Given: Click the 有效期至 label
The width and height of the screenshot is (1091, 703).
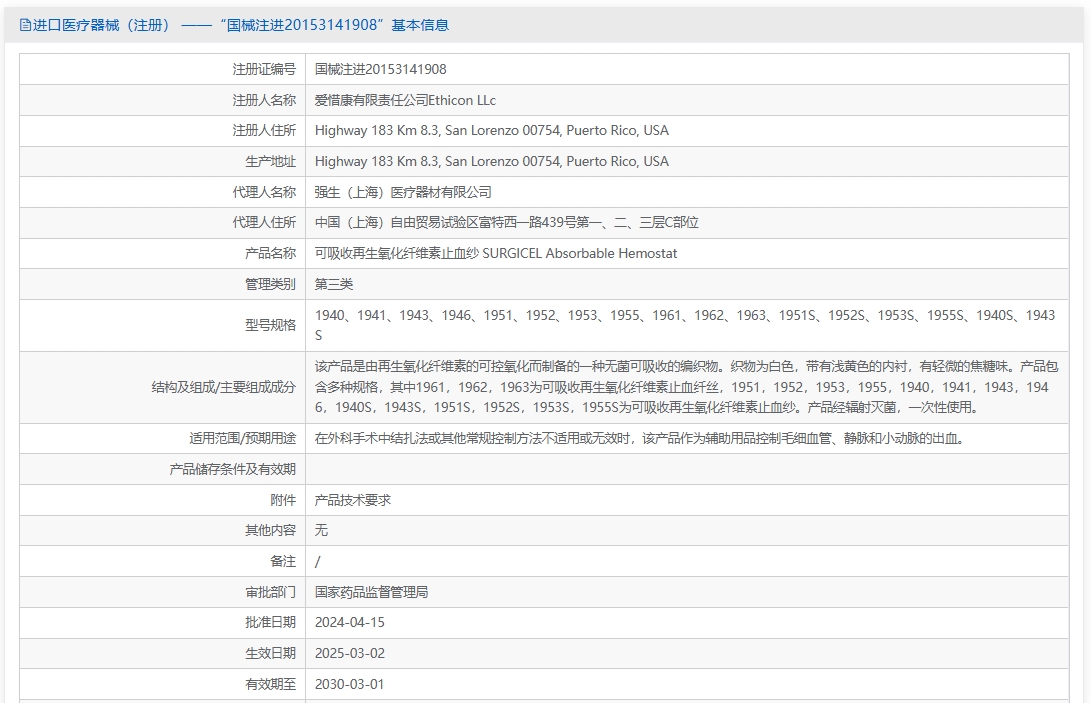Looking at the screenshot, I should pyautogui.click(x=270, y=684).
